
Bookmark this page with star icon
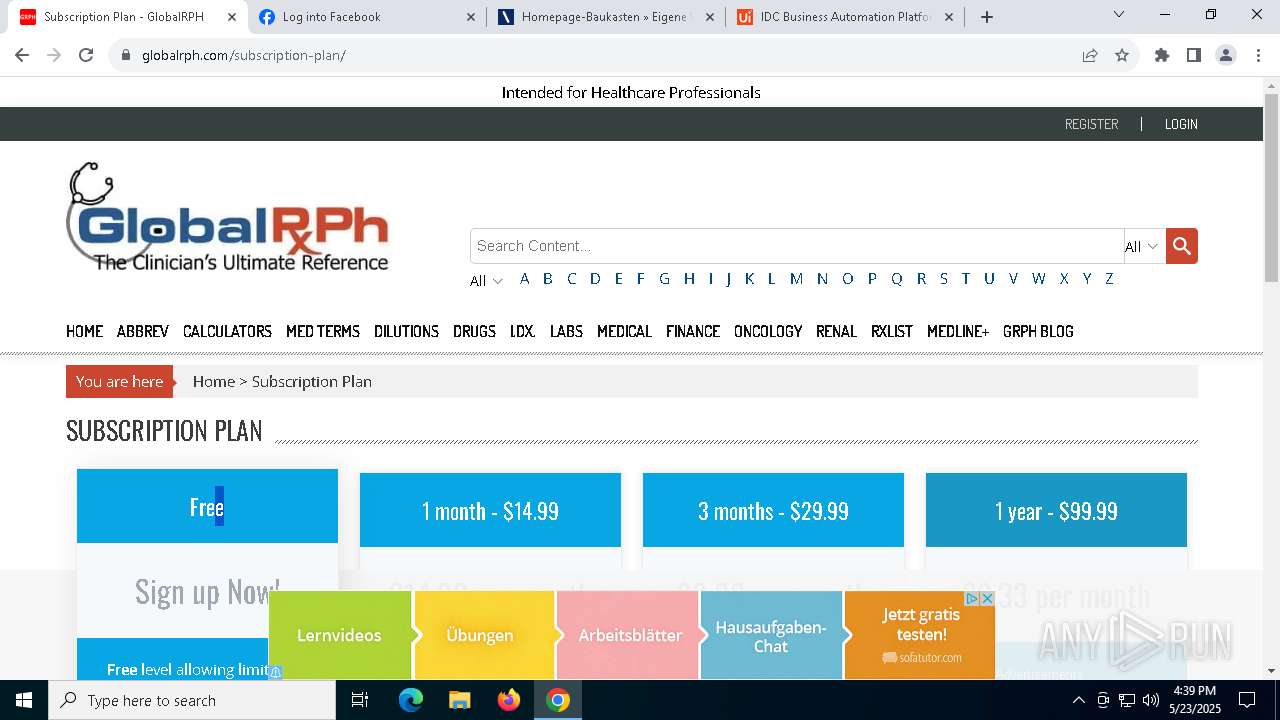point(1122,55)
